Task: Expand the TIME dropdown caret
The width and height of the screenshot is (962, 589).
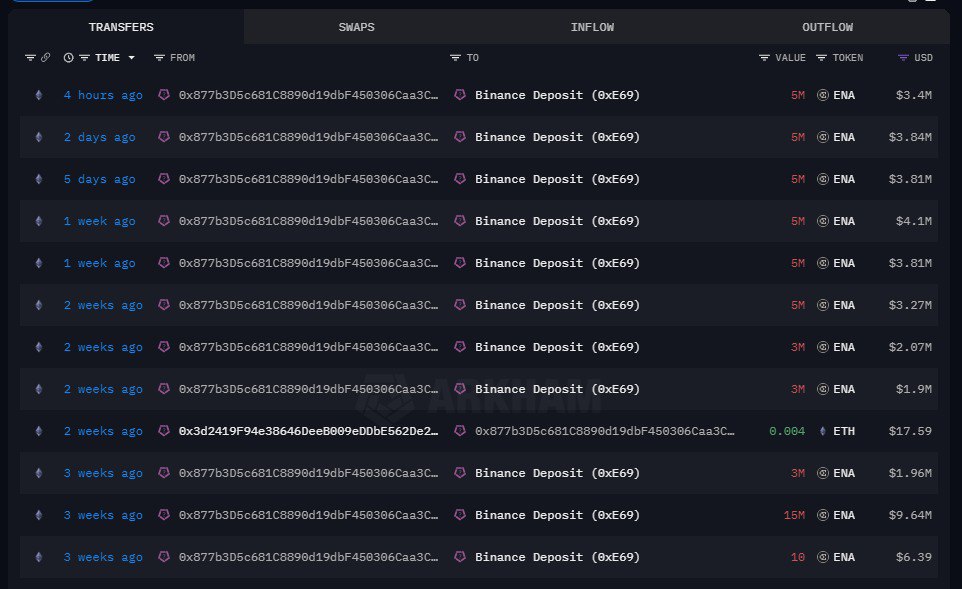Action: pyautogui.click(x=131, y=58)
